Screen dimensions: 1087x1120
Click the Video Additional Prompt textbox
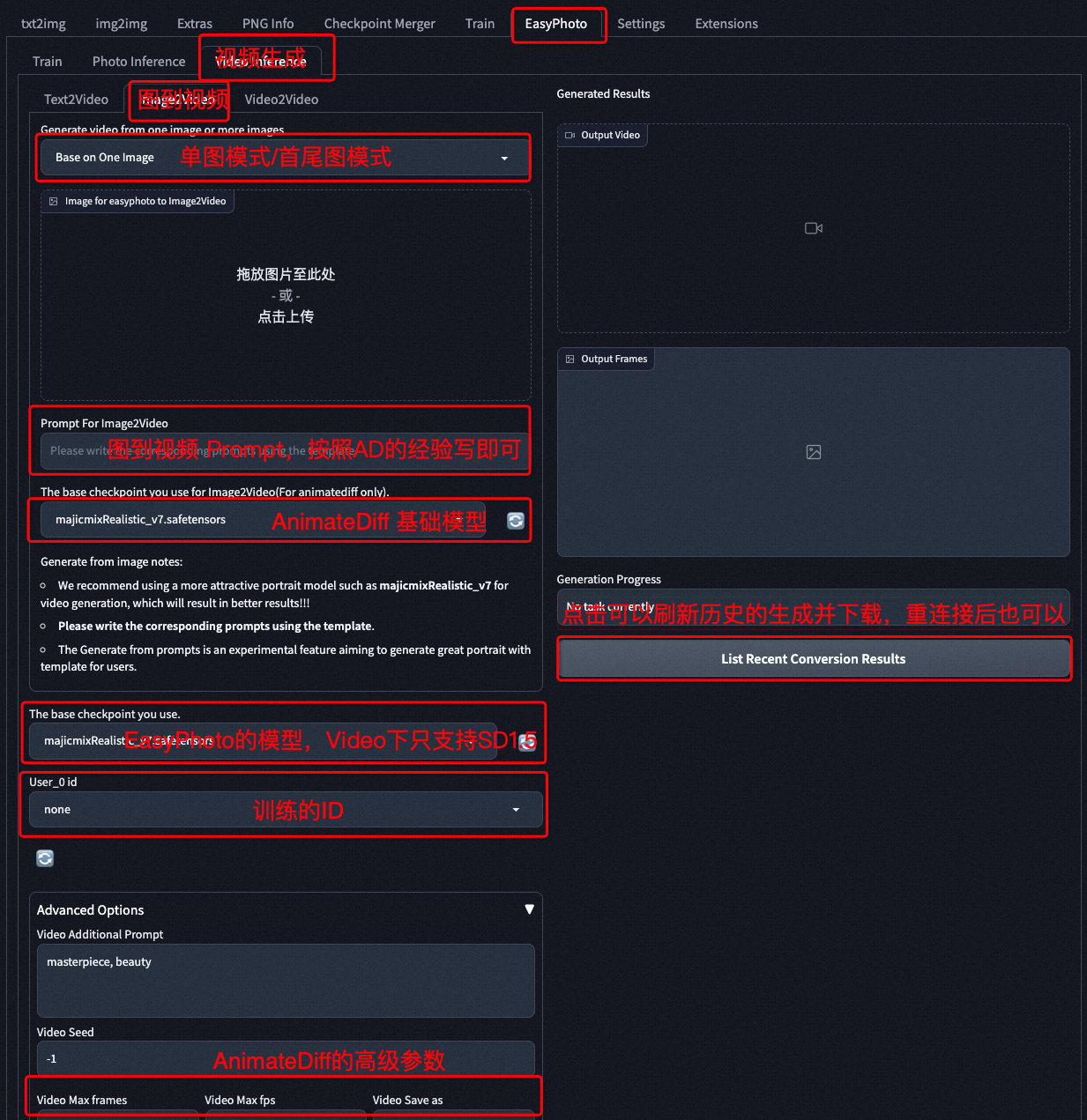point(285,980)
